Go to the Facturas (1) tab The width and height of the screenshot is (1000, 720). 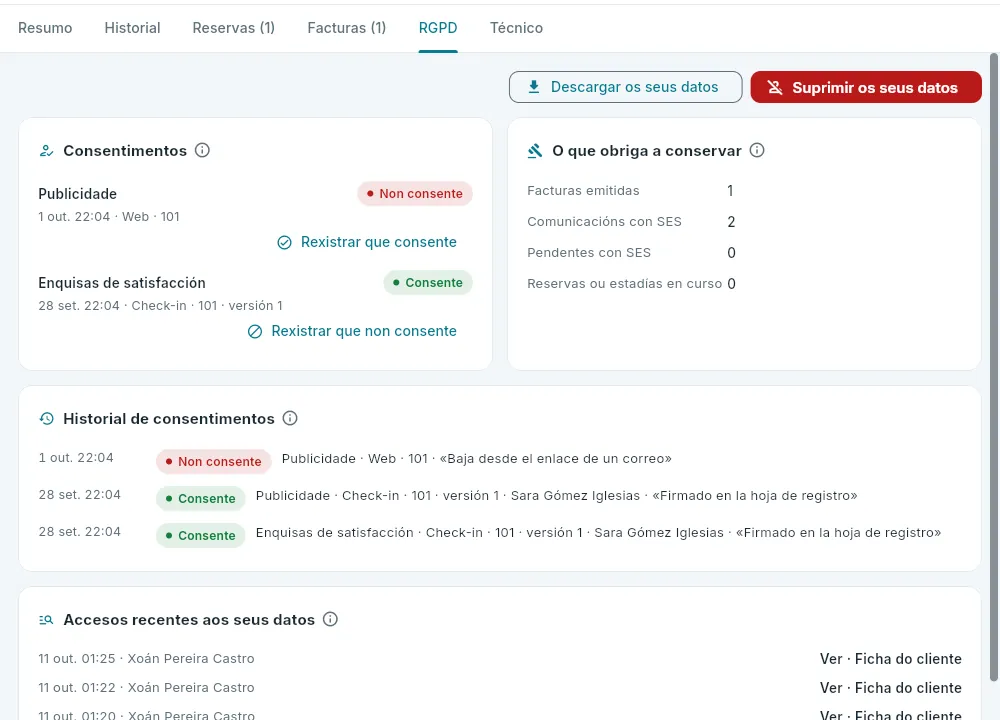click(x=346, y=28)
